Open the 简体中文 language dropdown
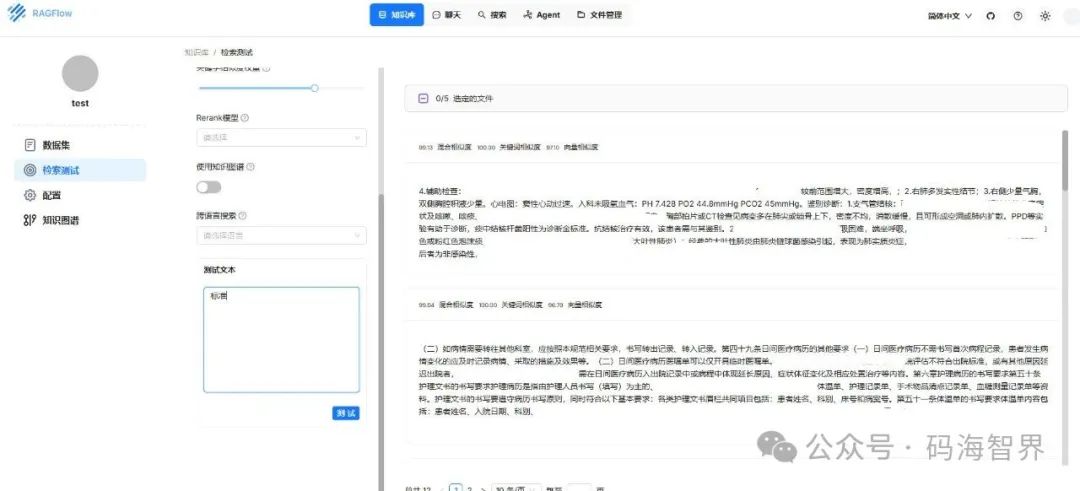 click(x=950, y=16)
